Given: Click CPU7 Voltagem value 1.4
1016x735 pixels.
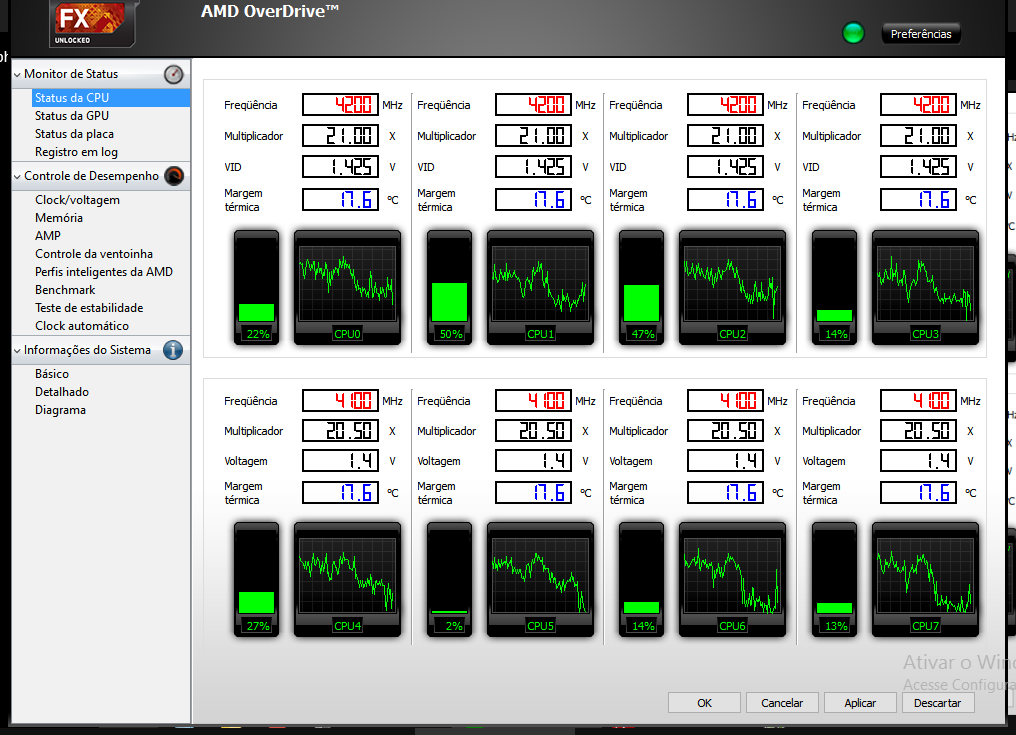Looking at the screenshot, I should [918, 461].
